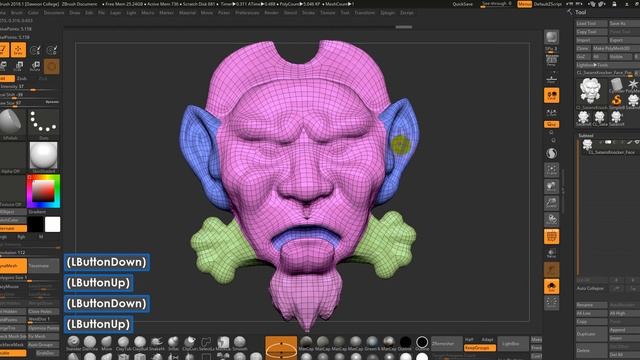Click the Load Tool button
Viewport: 640px width, 360px height.
(x=592, y=24)
